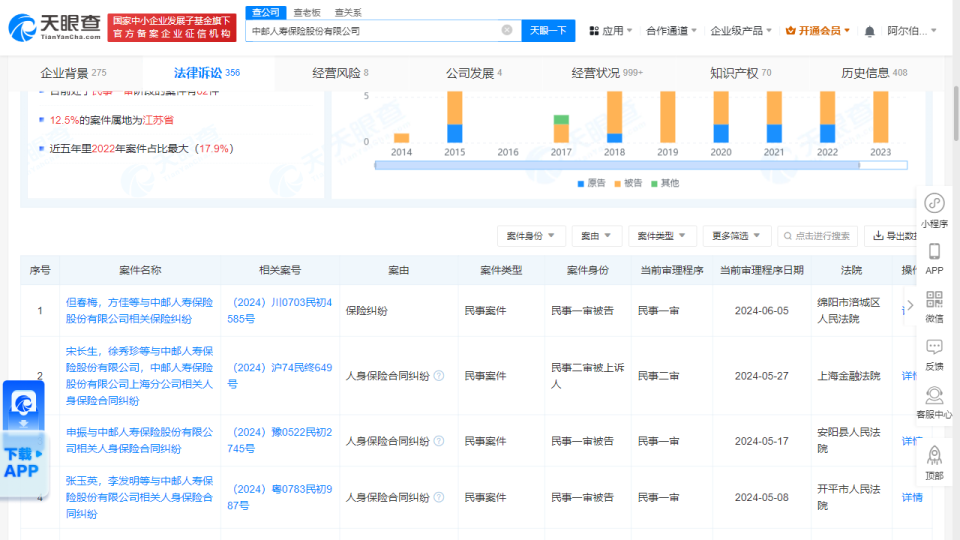
Task: Select the 查老板 search tab
Action: point(307,12)
